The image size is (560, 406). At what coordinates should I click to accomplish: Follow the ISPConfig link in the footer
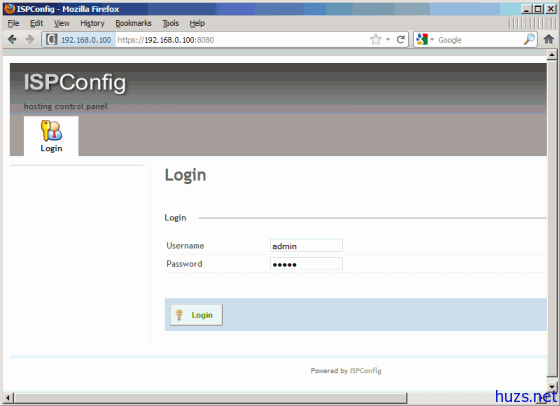point(365,371)
